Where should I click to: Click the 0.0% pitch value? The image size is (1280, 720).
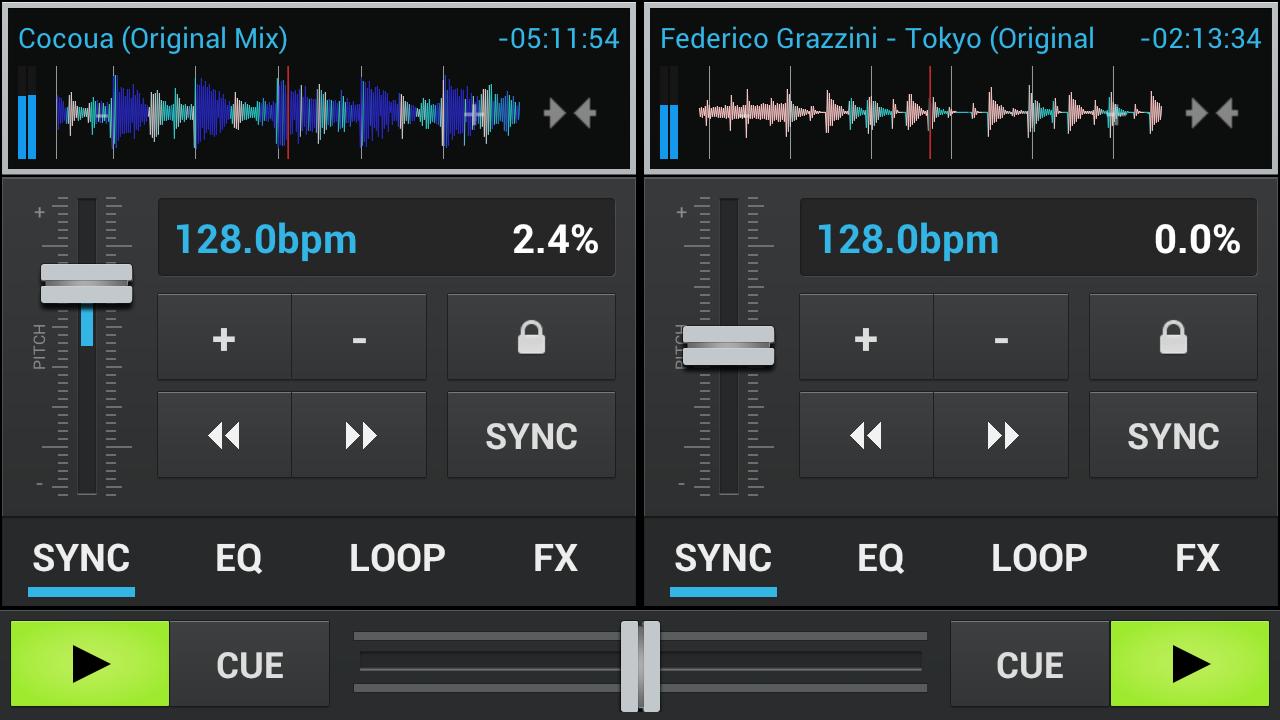[x=1197, y=240]
